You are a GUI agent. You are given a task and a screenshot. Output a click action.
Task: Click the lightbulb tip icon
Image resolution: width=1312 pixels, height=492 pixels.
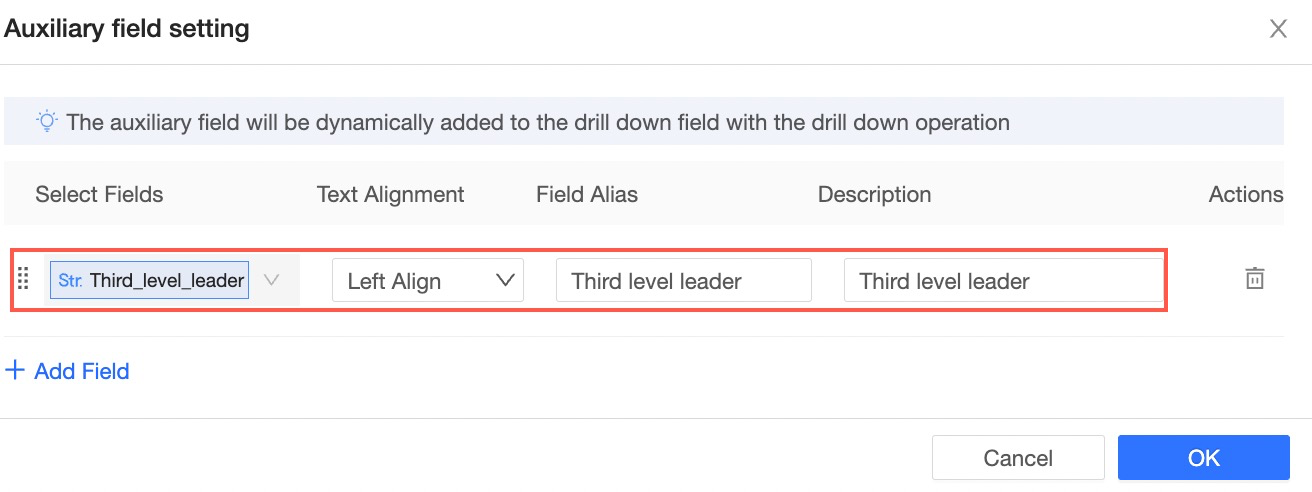pos(47,122)
